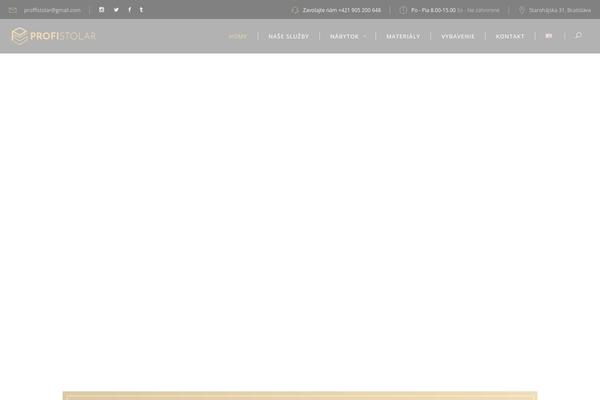Open the MATERIÁLY menu item
Viewport: 600px width, 400px height.
click(x=403, y=36)
